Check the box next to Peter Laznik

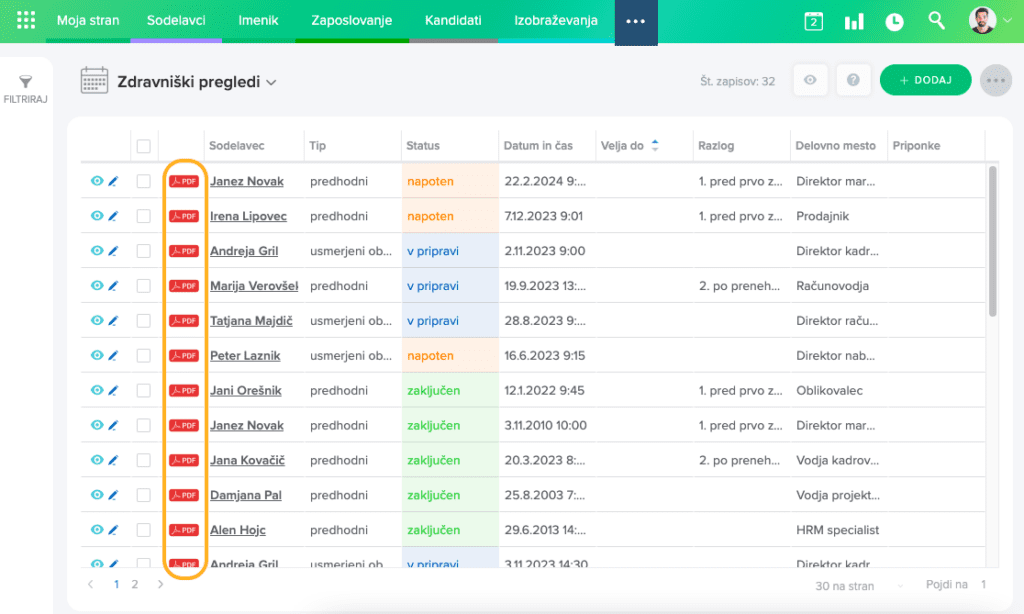(144, 356)
